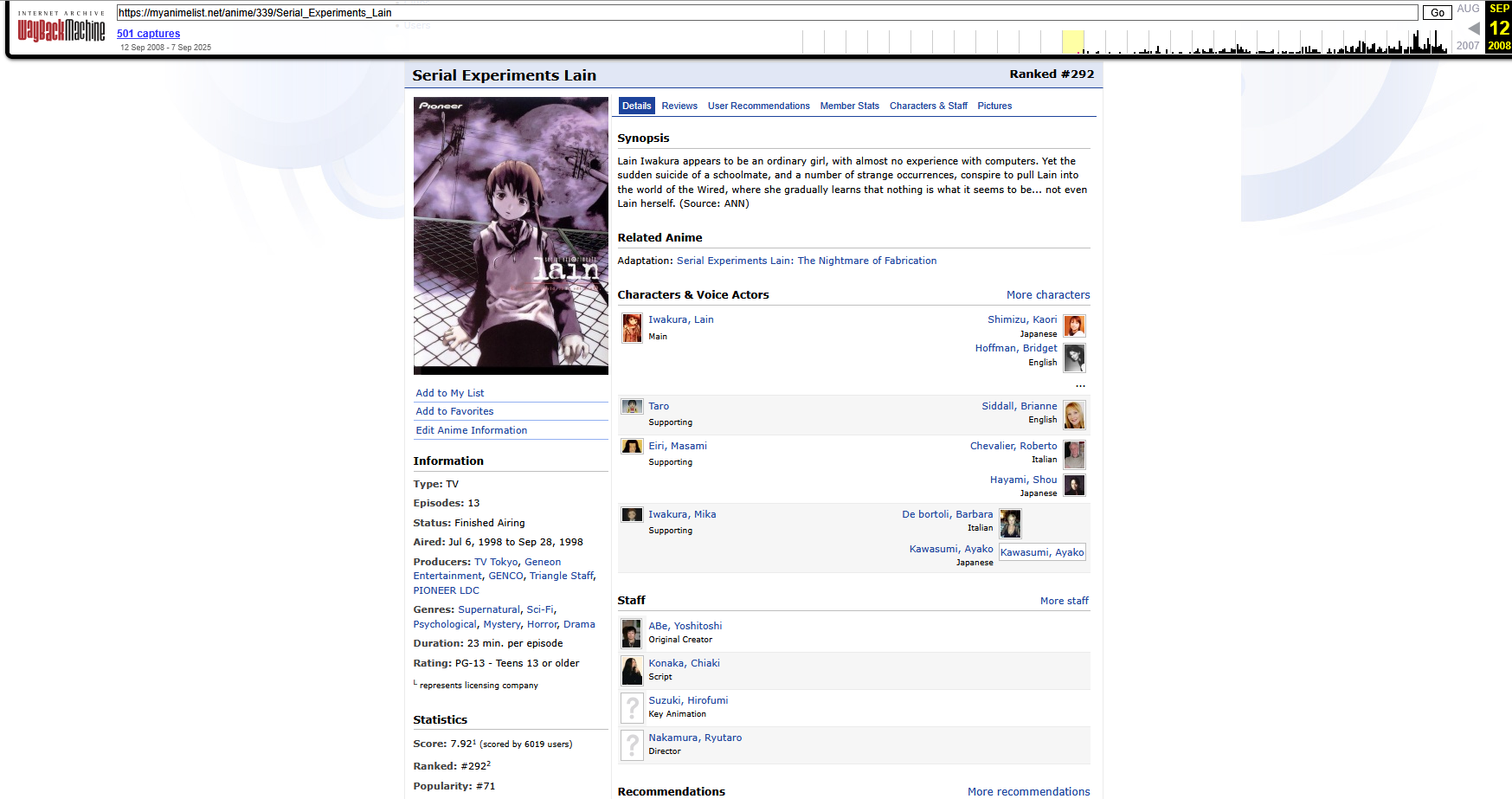This screenshot has height=799, width=1512.
Task: Open Suzuki, Hirofumi name link
Action: coord(689,700)
